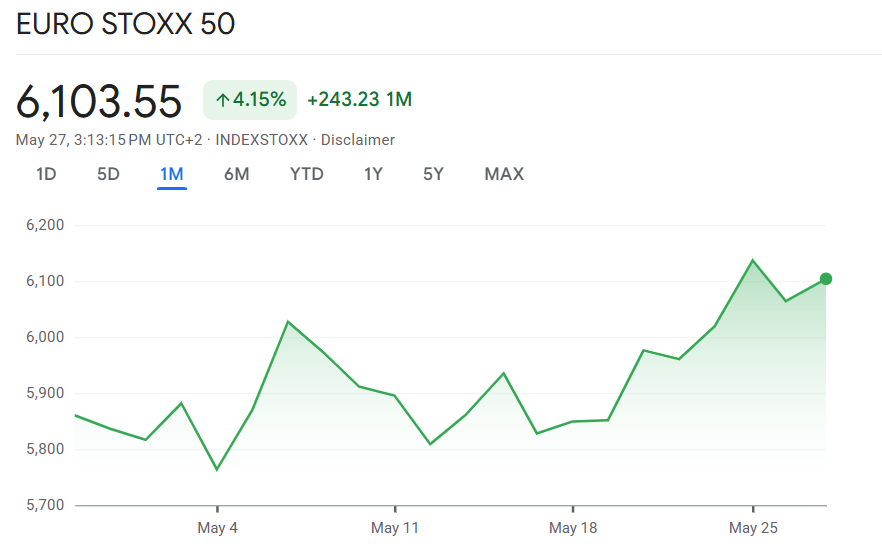
Task: Click the +243.23 1M change text
Action: click(x=359, y=100)
